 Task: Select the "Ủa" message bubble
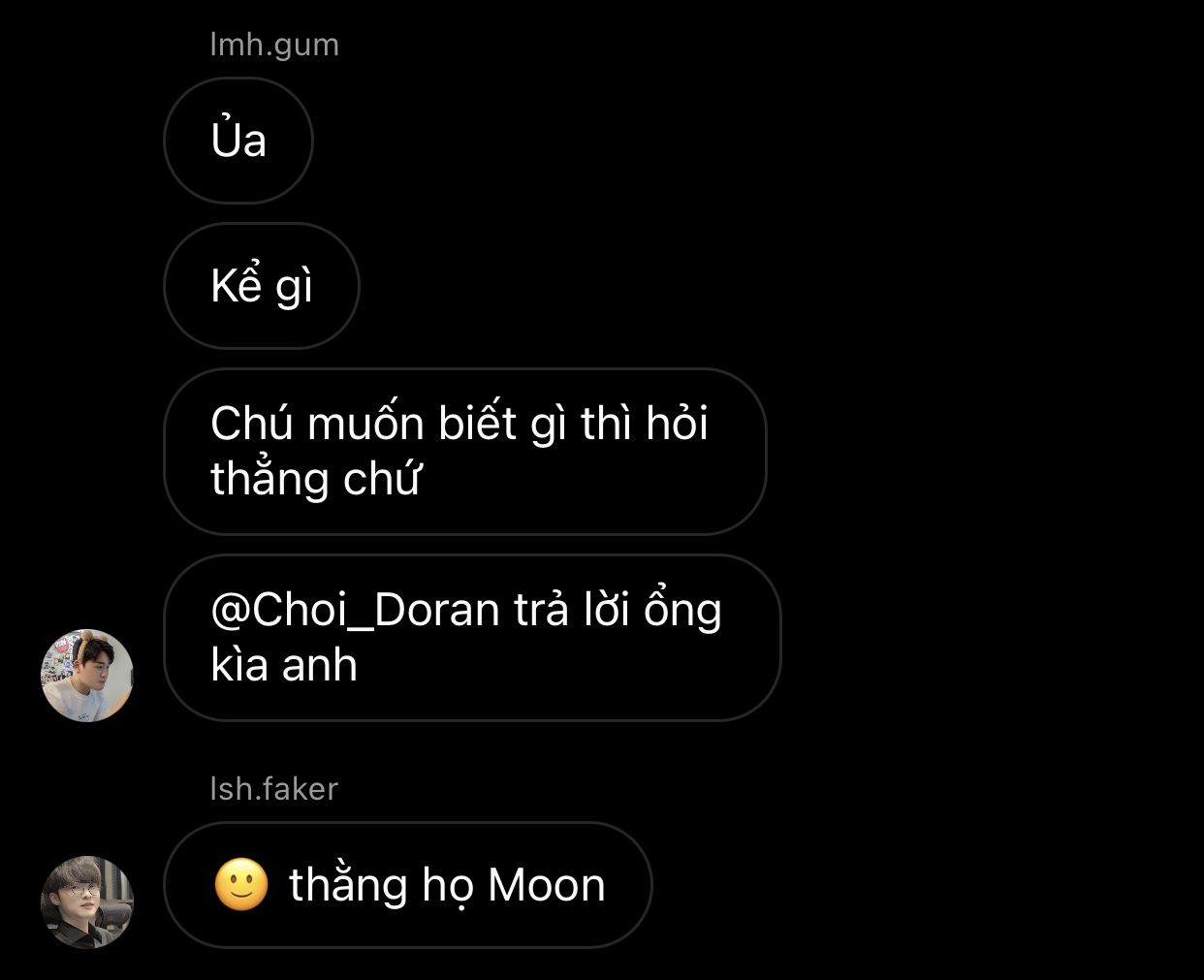(238, 141)
